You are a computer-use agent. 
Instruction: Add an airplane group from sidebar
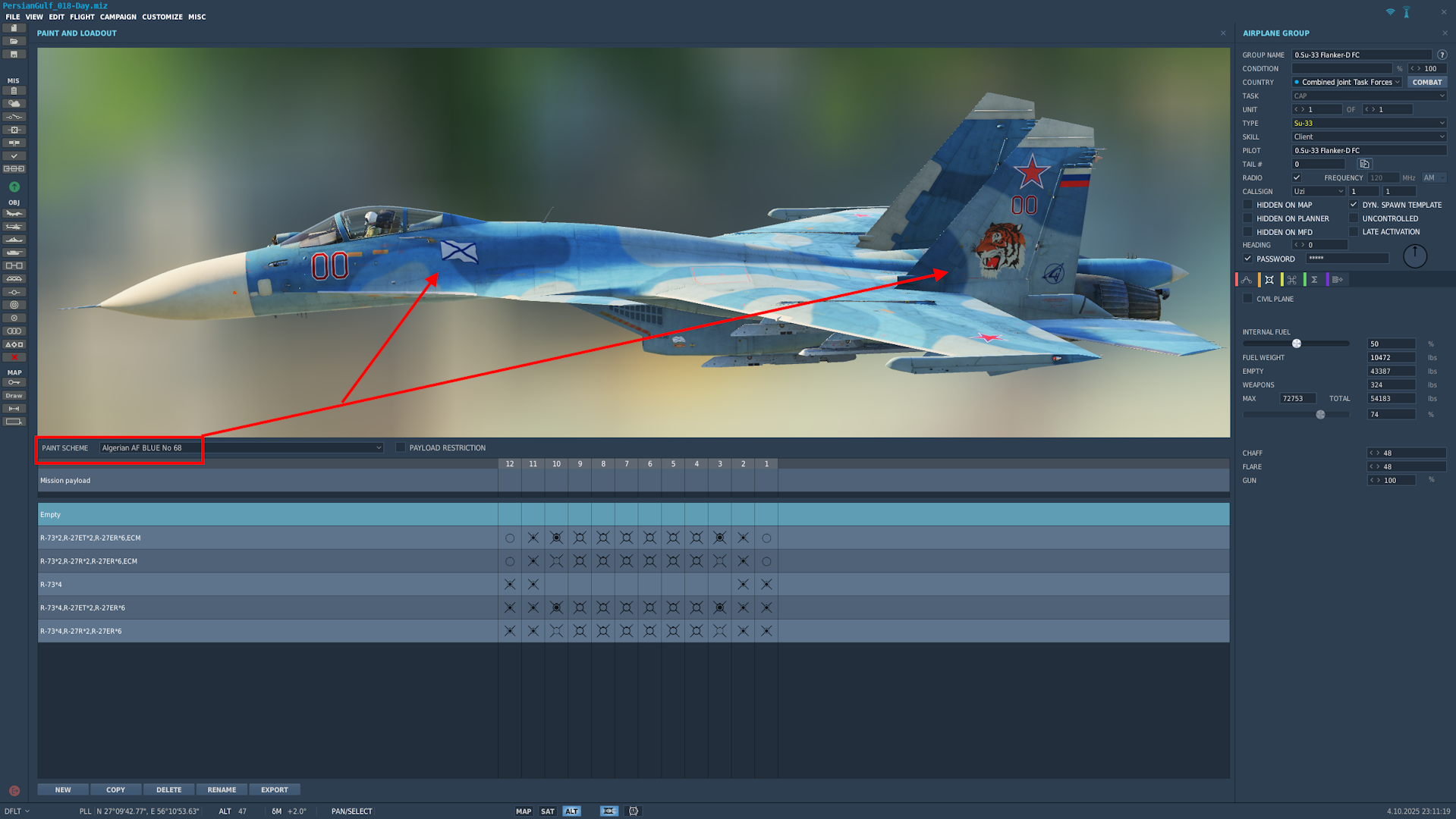[14, 214]
